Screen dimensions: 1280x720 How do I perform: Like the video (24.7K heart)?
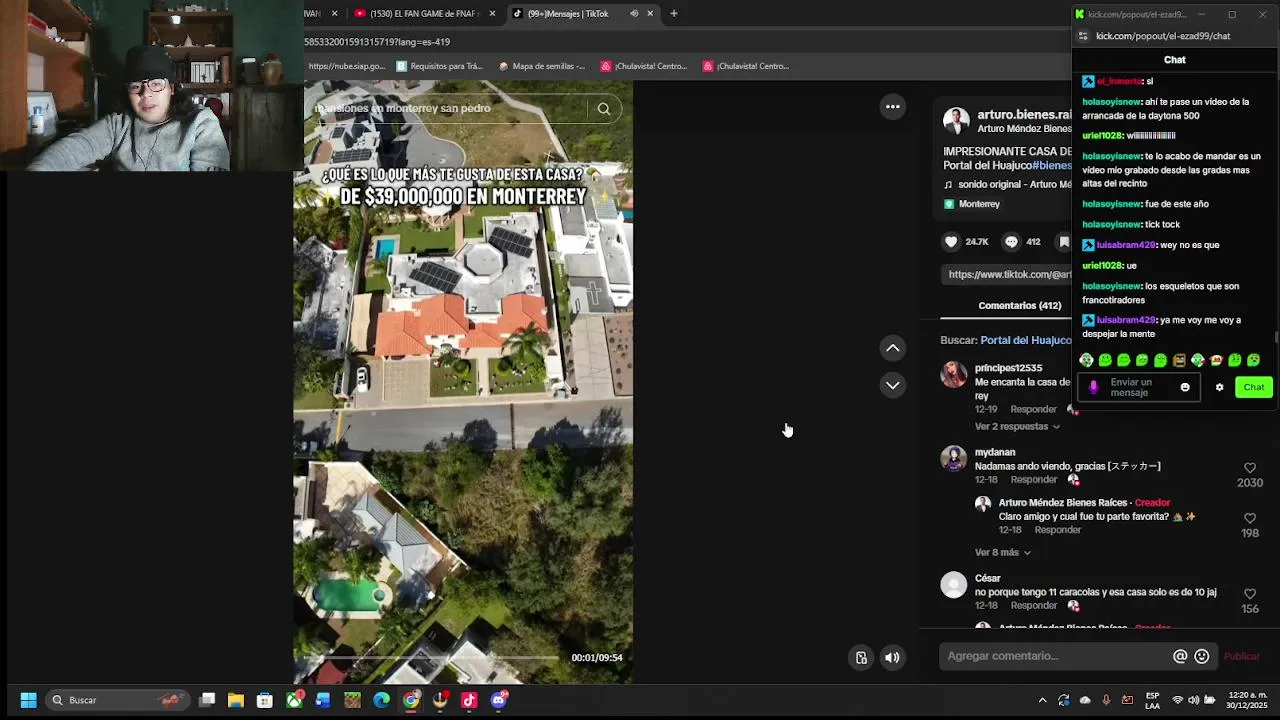coord(951,242)
